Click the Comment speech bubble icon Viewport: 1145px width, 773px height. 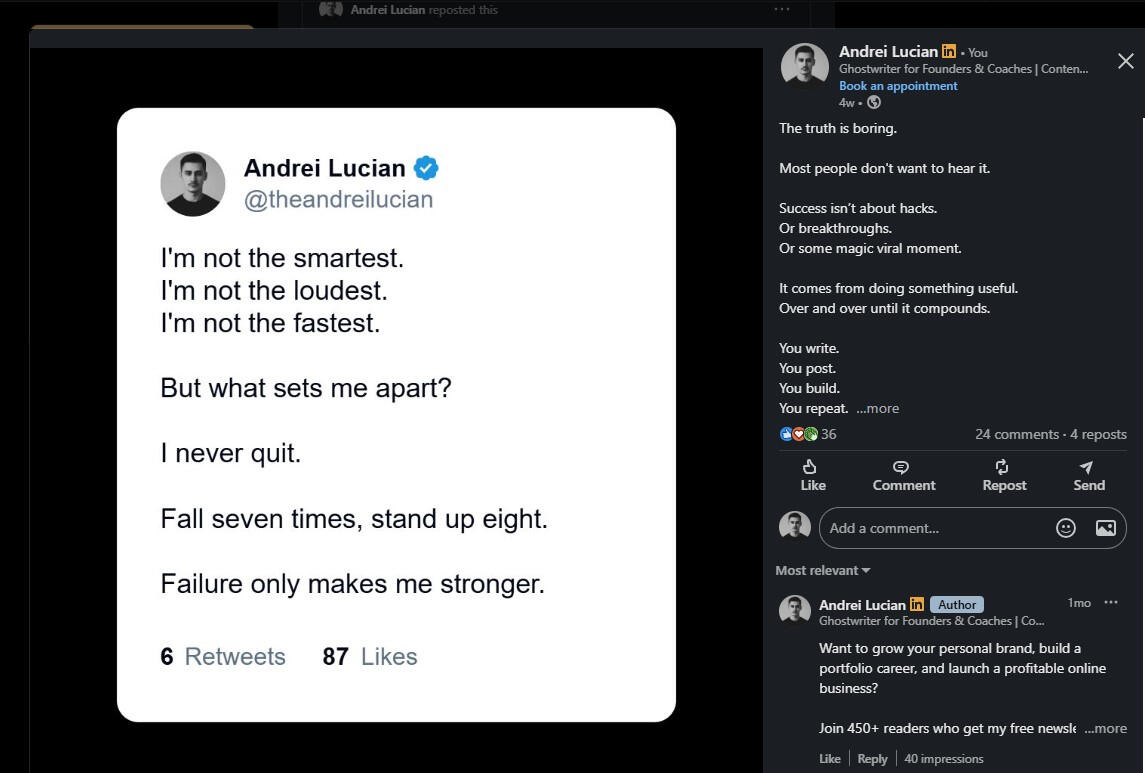901,467
